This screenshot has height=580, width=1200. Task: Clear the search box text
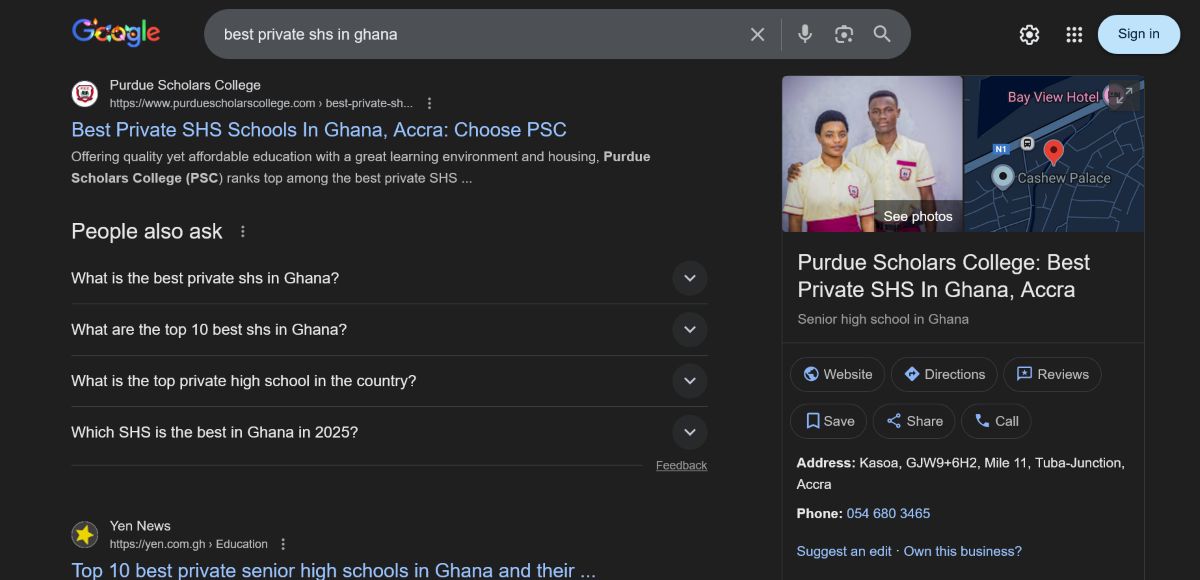coord(757,35)
